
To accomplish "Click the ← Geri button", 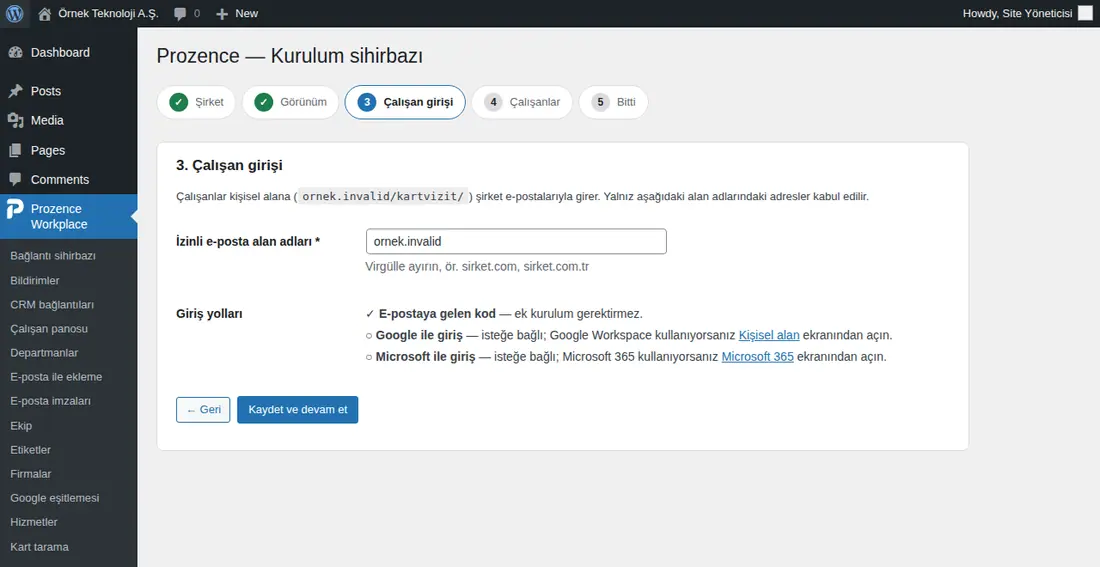I will 203,410.
